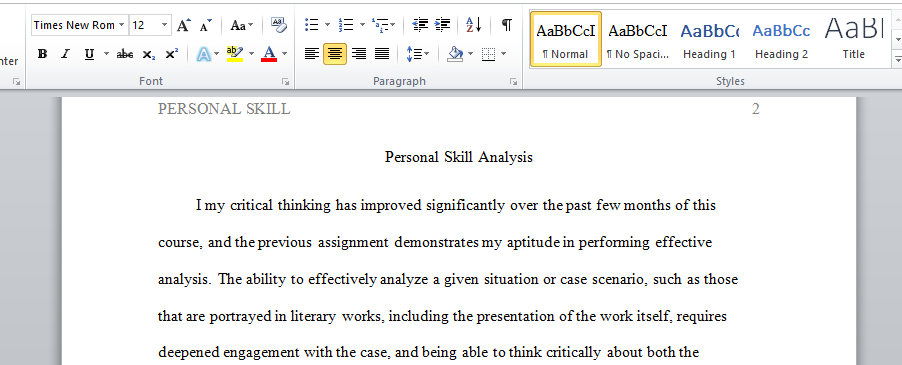Apply the Title style
The width and height of the screenshot is (902, 365).
click(x=854, y=39)
